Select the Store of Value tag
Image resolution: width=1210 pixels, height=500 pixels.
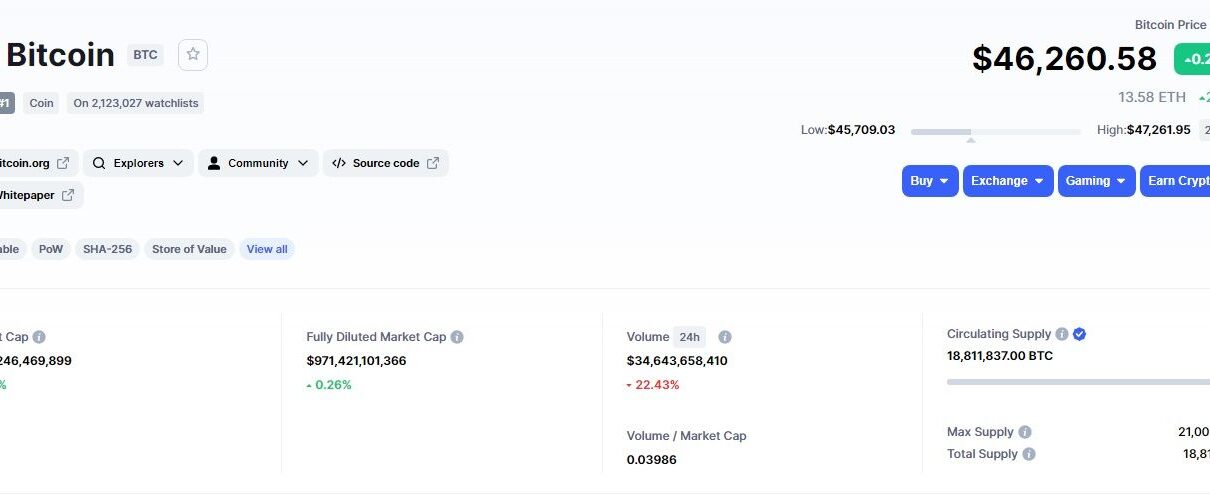tap(189, 249)
